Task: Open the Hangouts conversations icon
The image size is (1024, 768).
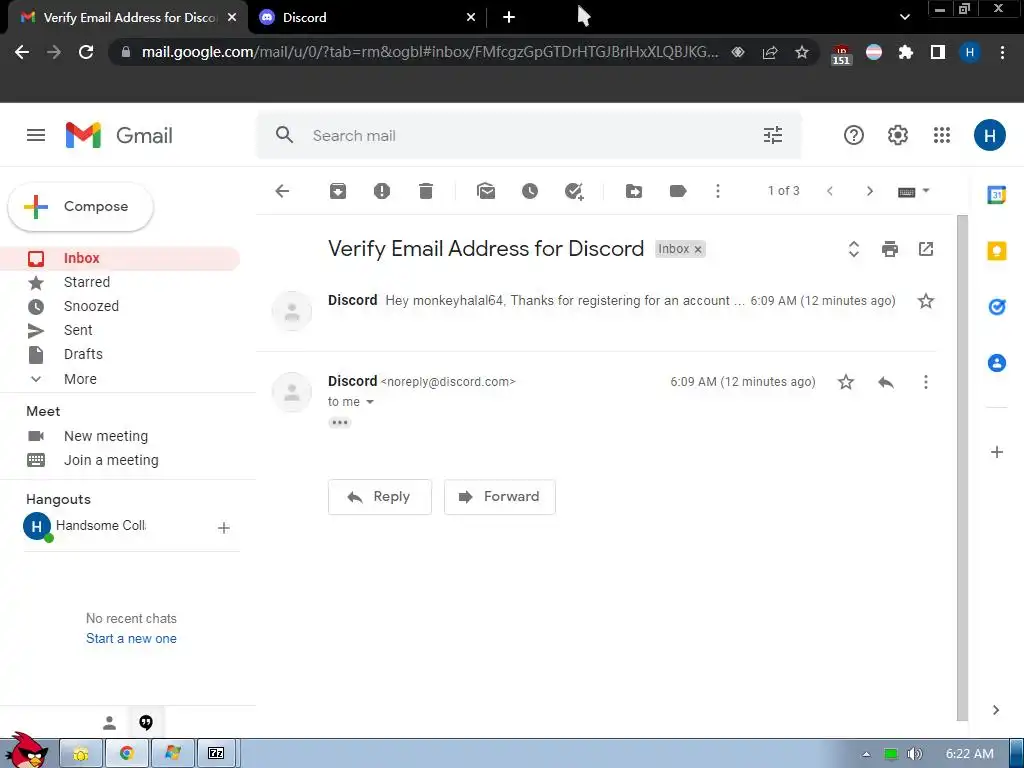Action: point(146,722)
